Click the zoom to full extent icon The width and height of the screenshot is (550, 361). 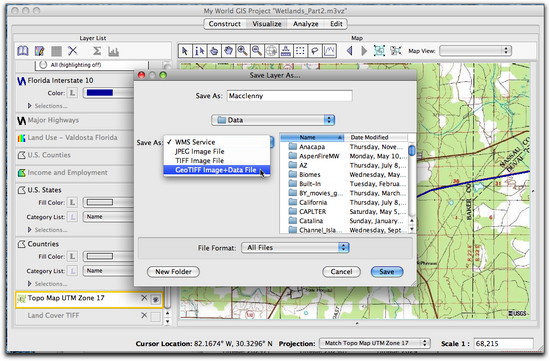tap(379, 51)
